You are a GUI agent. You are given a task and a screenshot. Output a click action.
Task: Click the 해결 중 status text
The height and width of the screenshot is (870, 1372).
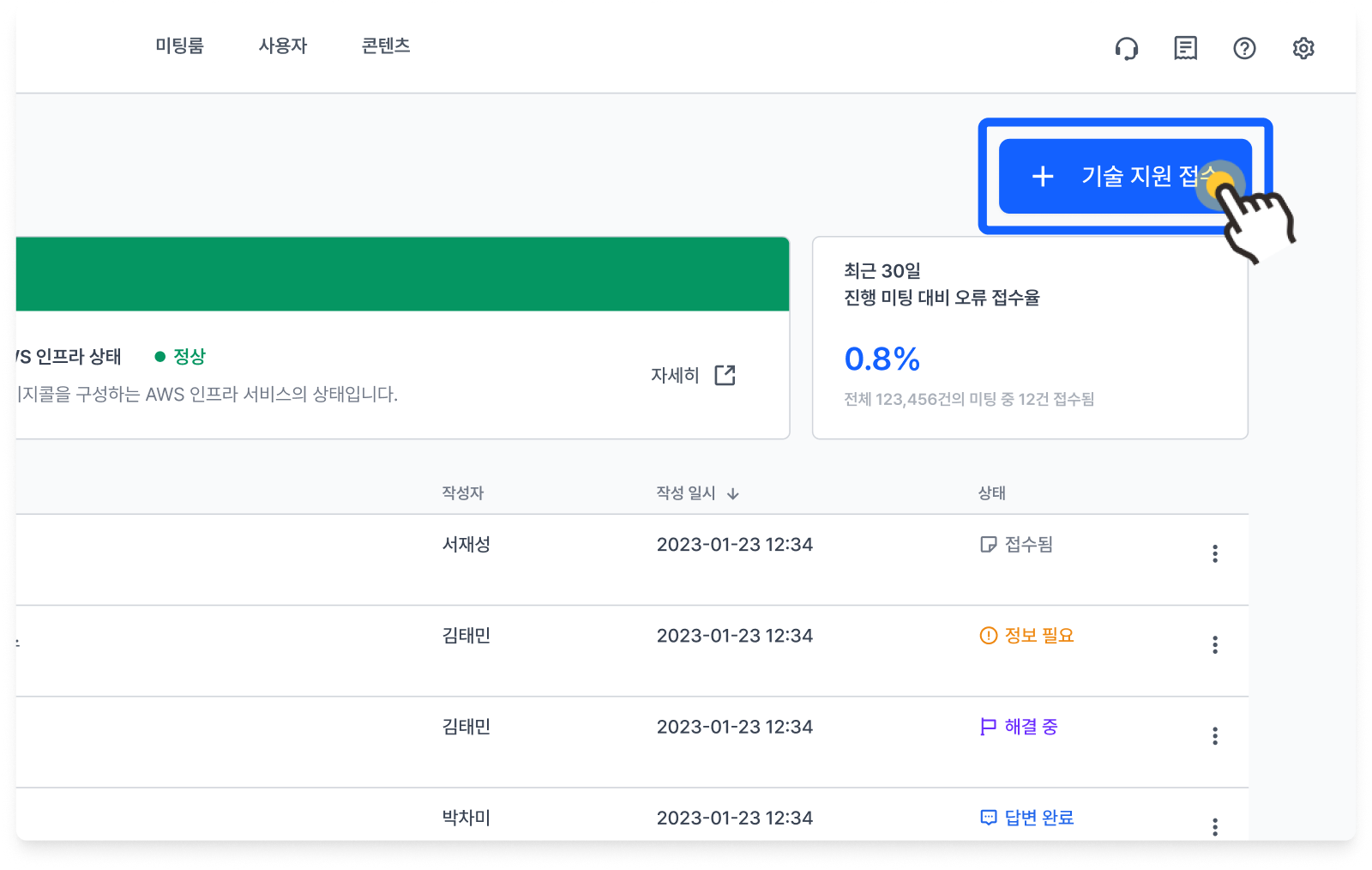click(1032, 727)
